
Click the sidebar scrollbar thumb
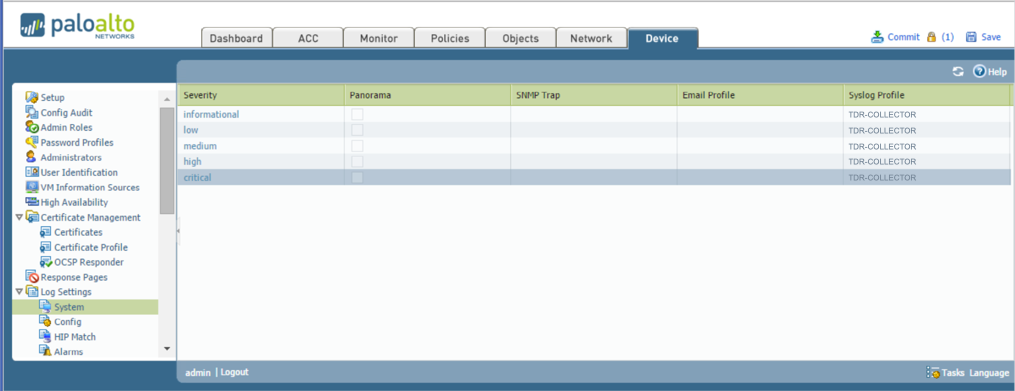(x=166, y=161)
